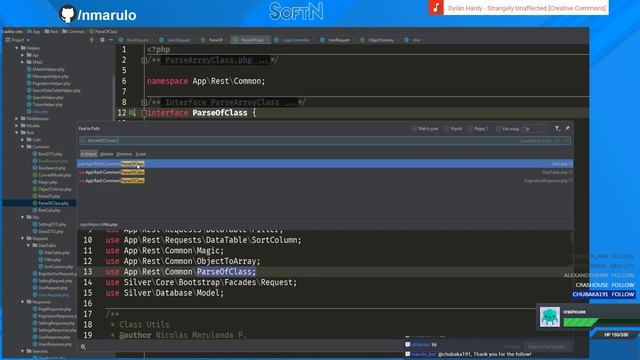The width and height of the screenshot is (640, 360).
Task: Select the search result from DataTable.php
Action: (325, 172)
